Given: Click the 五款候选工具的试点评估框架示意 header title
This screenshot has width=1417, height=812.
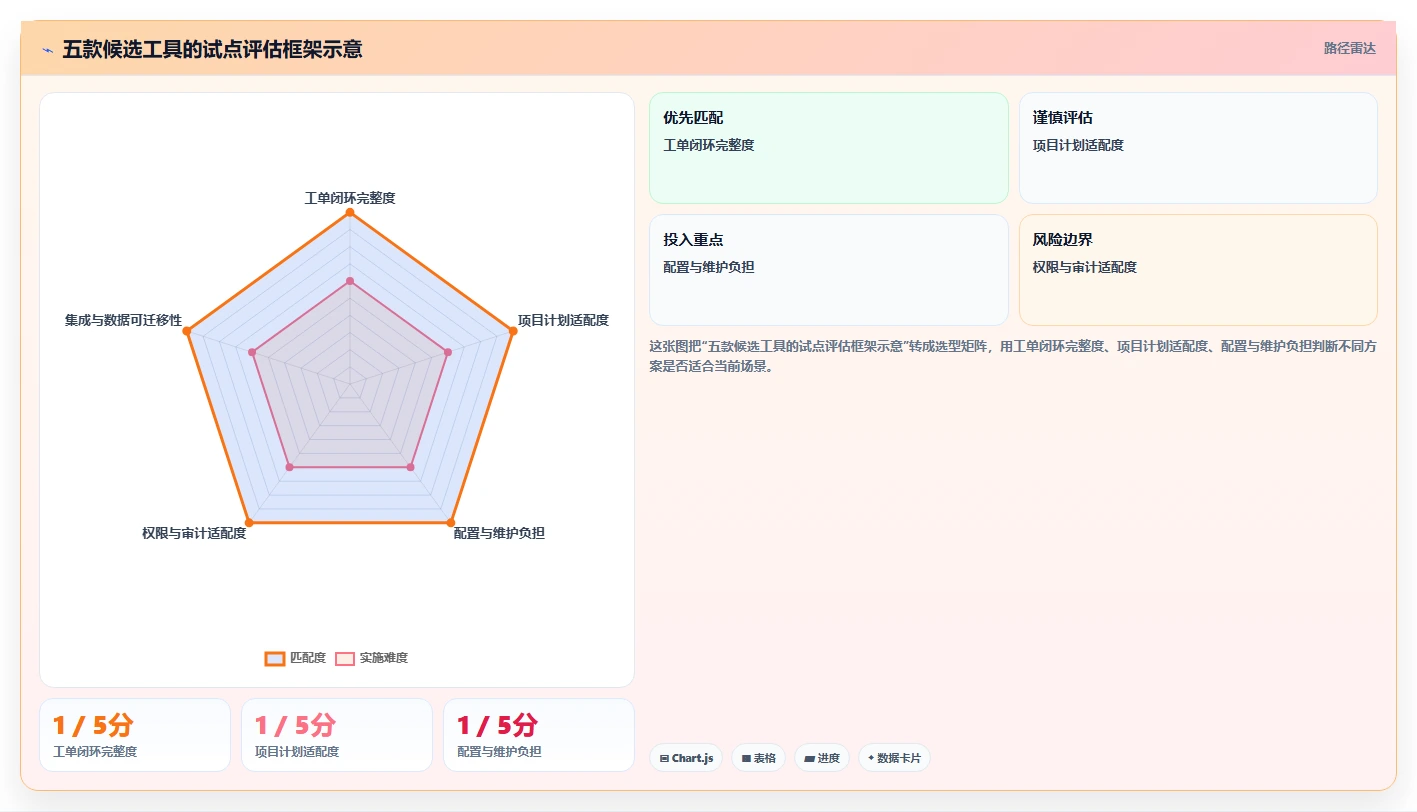Looking at the screenshot, I should click(212, 49).
